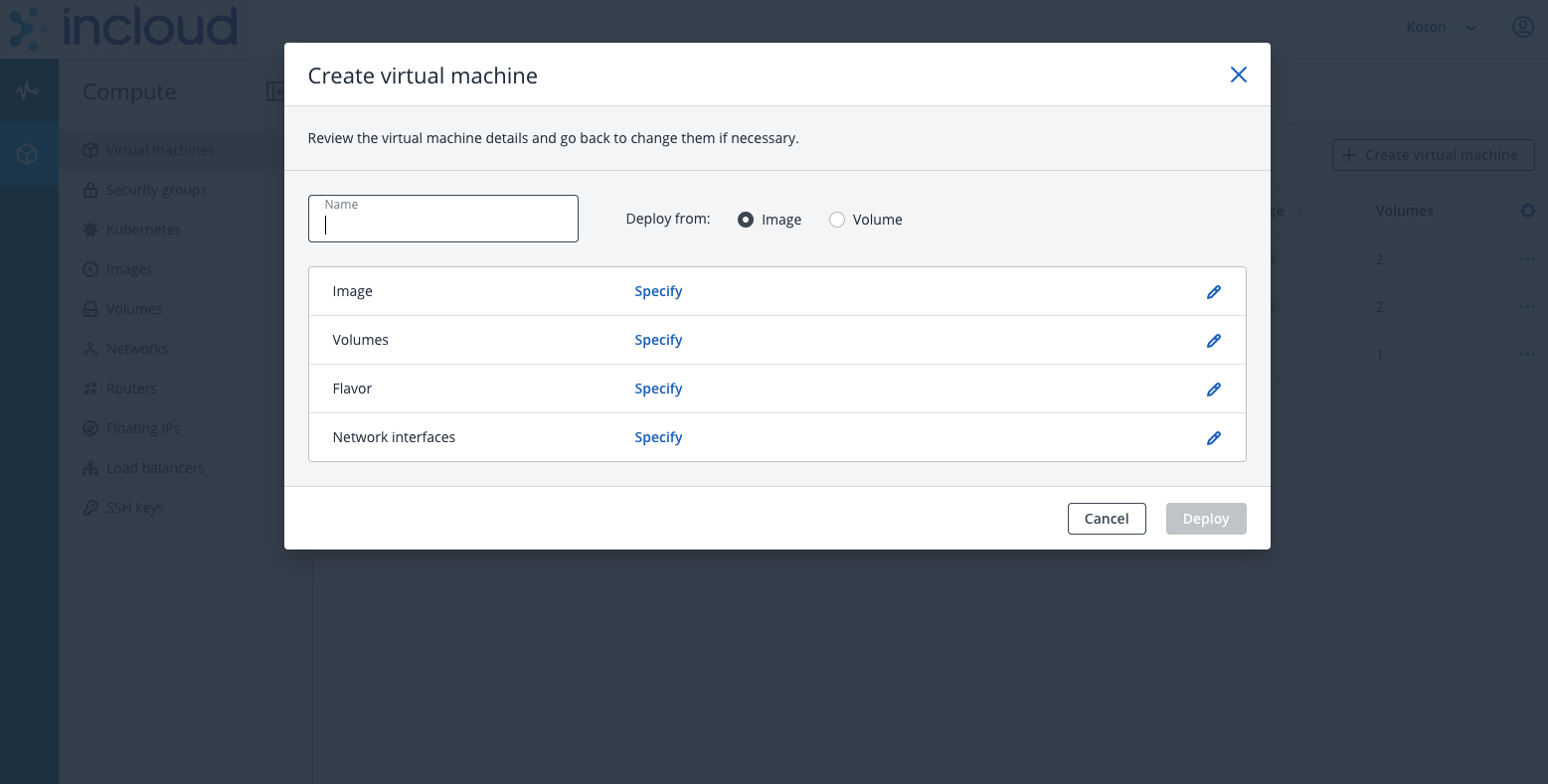The image size is (1548, 784).
Task: Close the Create virtual machine dialog
Action: pos(1238,75)
